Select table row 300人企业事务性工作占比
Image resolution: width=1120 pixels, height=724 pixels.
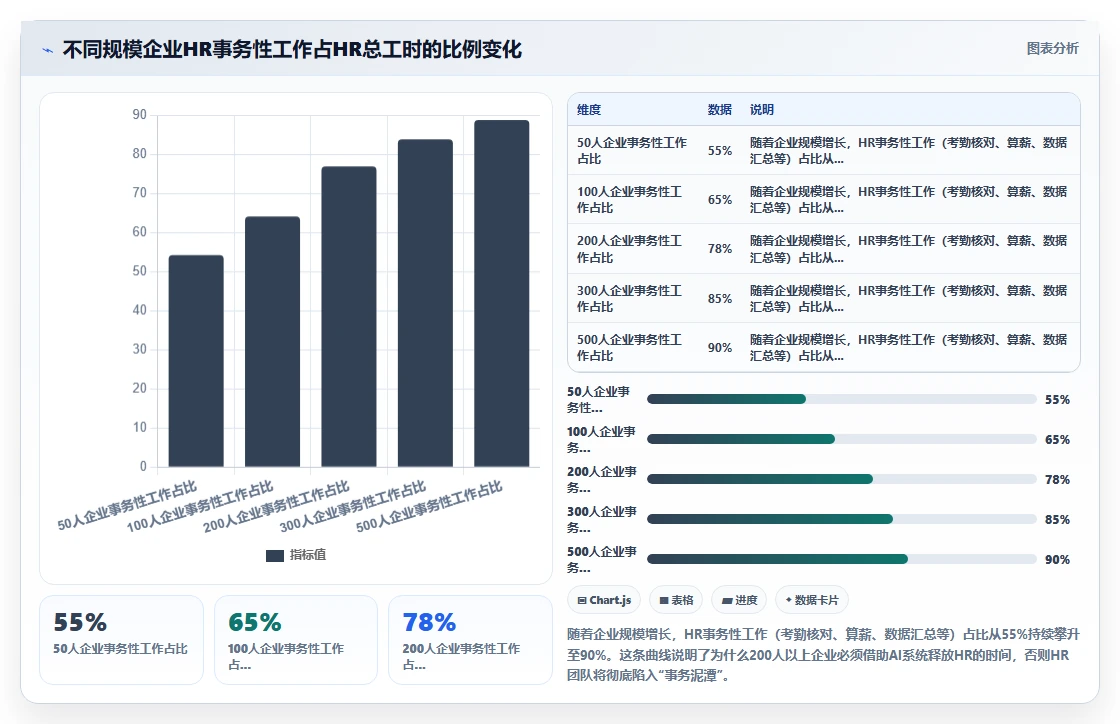(x=824, y=298)
